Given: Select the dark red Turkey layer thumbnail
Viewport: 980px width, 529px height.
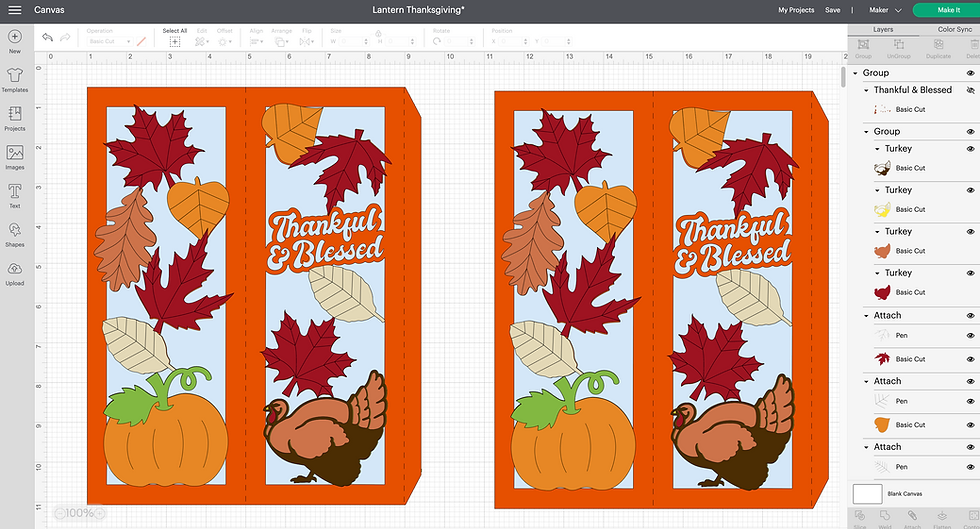Looking at the screenshot, I should (882, 293).
